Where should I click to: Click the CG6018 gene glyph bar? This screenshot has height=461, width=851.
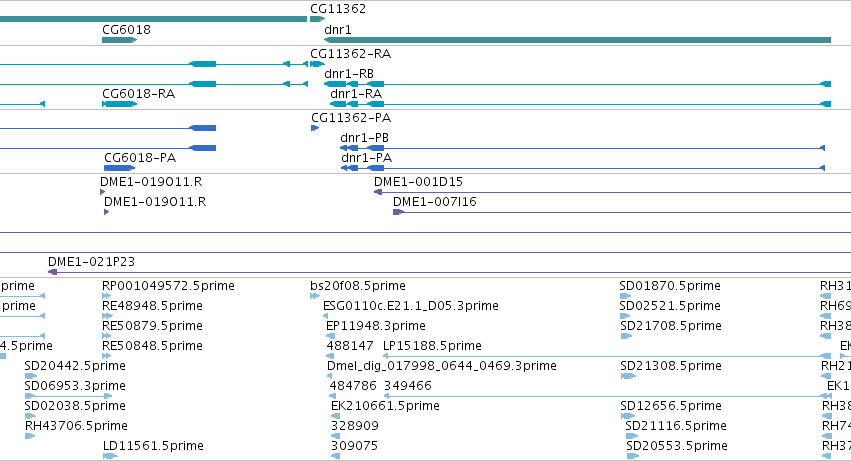119,40
